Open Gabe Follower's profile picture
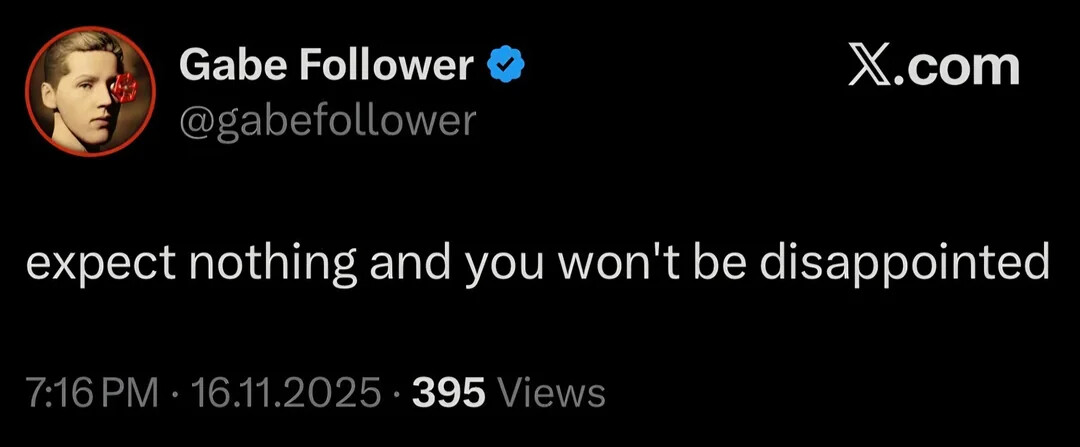The height and width of the screenshot is (447, 1080). 91,90
